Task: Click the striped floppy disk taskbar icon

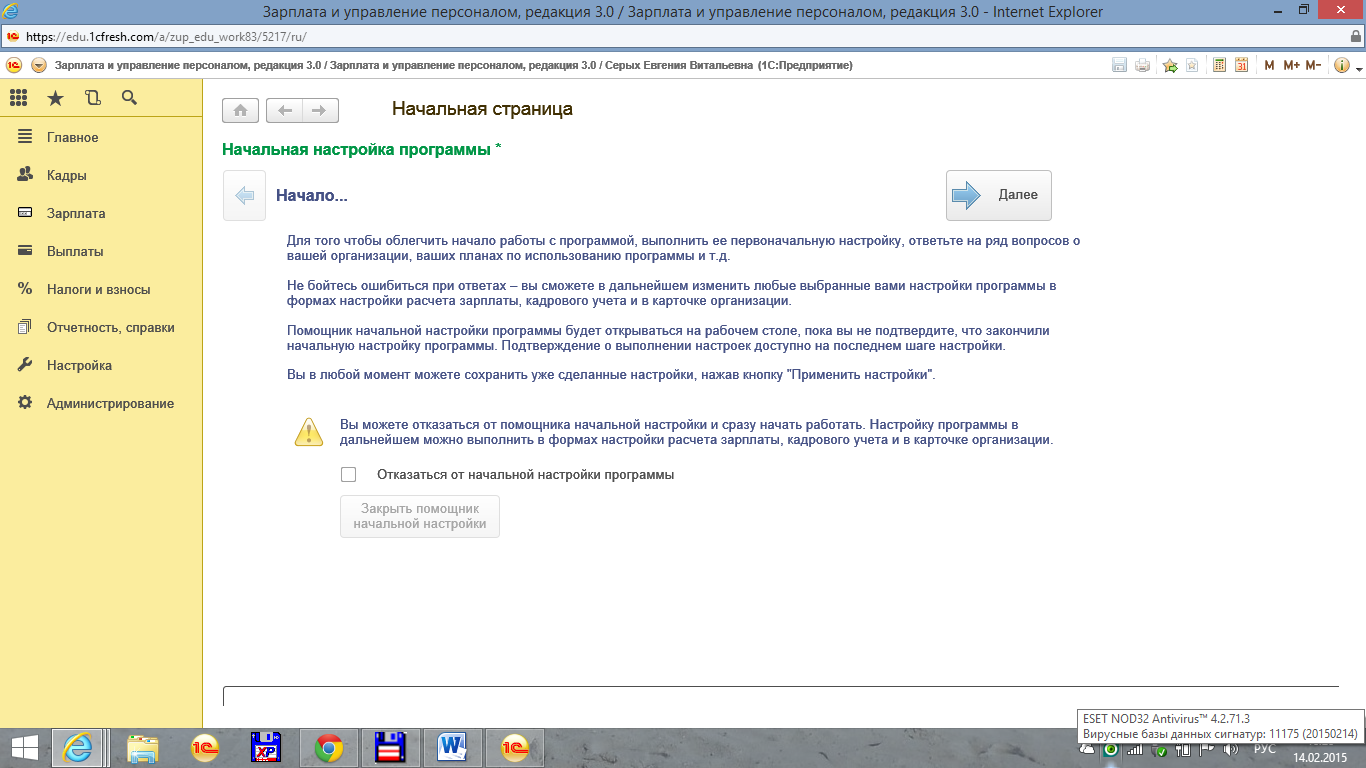Action: (390, 748)
